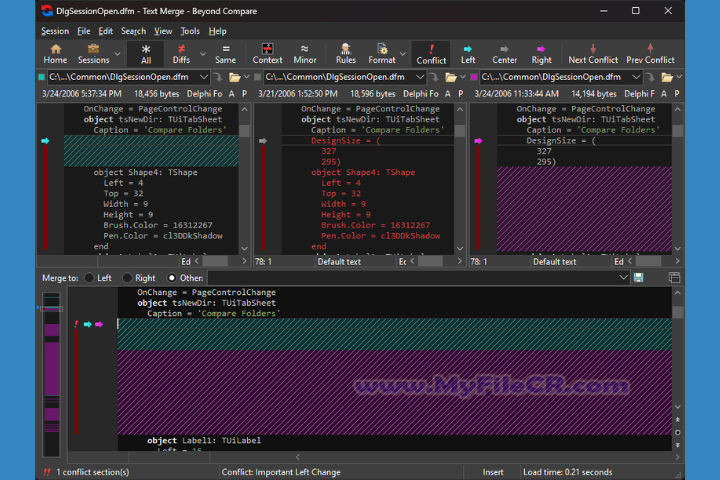Click the open folder icon for right file
Viewport: 720px width, 480px height.
[x=667, y=77]
